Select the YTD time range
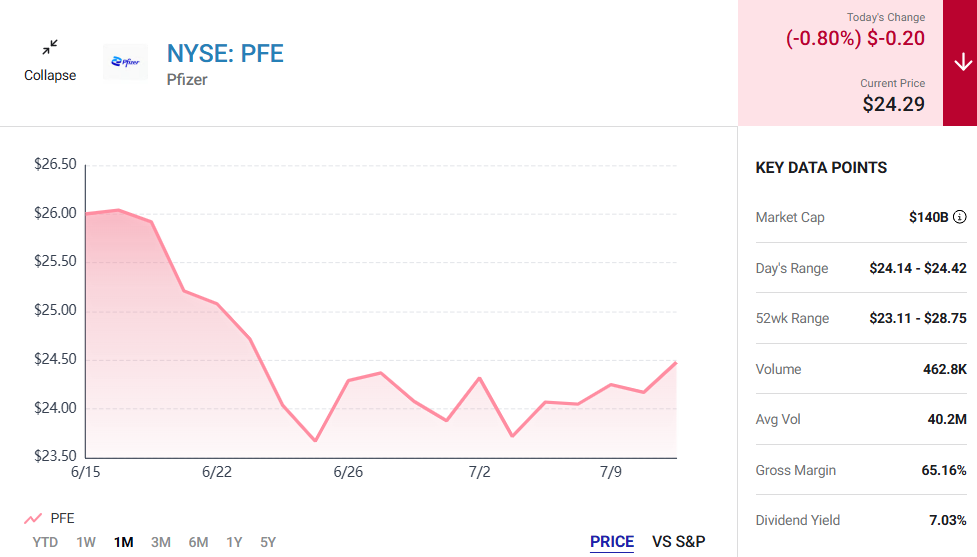The width and height of the screenshot is (977, 557). (x=45, y=542)
